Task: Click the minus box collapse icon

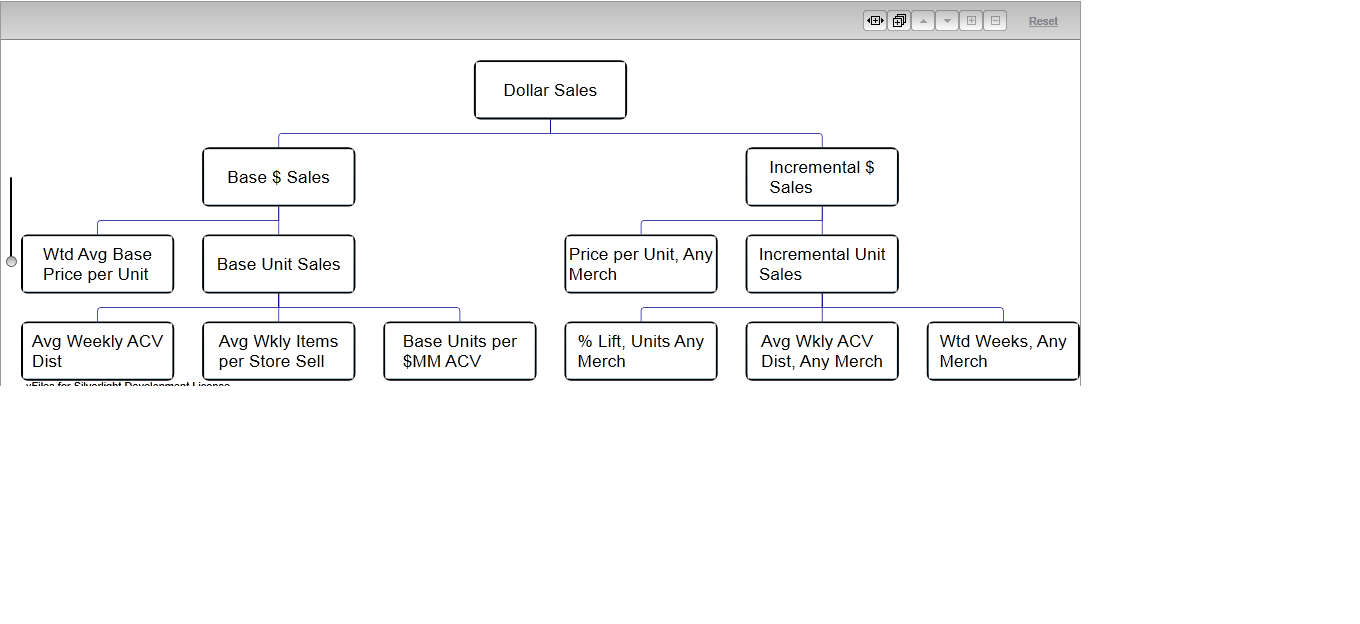Action: (995, 21)
